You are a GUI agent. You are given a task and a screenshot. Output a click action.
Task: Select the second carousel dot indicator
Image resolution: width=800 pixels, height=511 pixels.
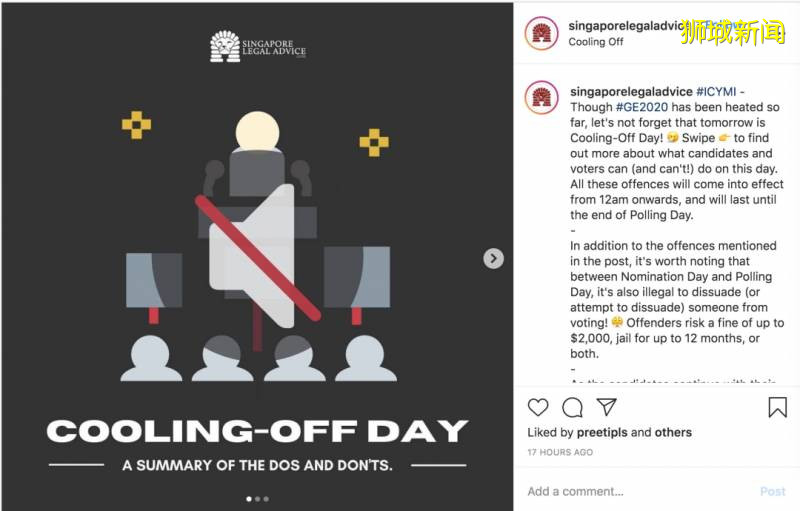point(257,498)
